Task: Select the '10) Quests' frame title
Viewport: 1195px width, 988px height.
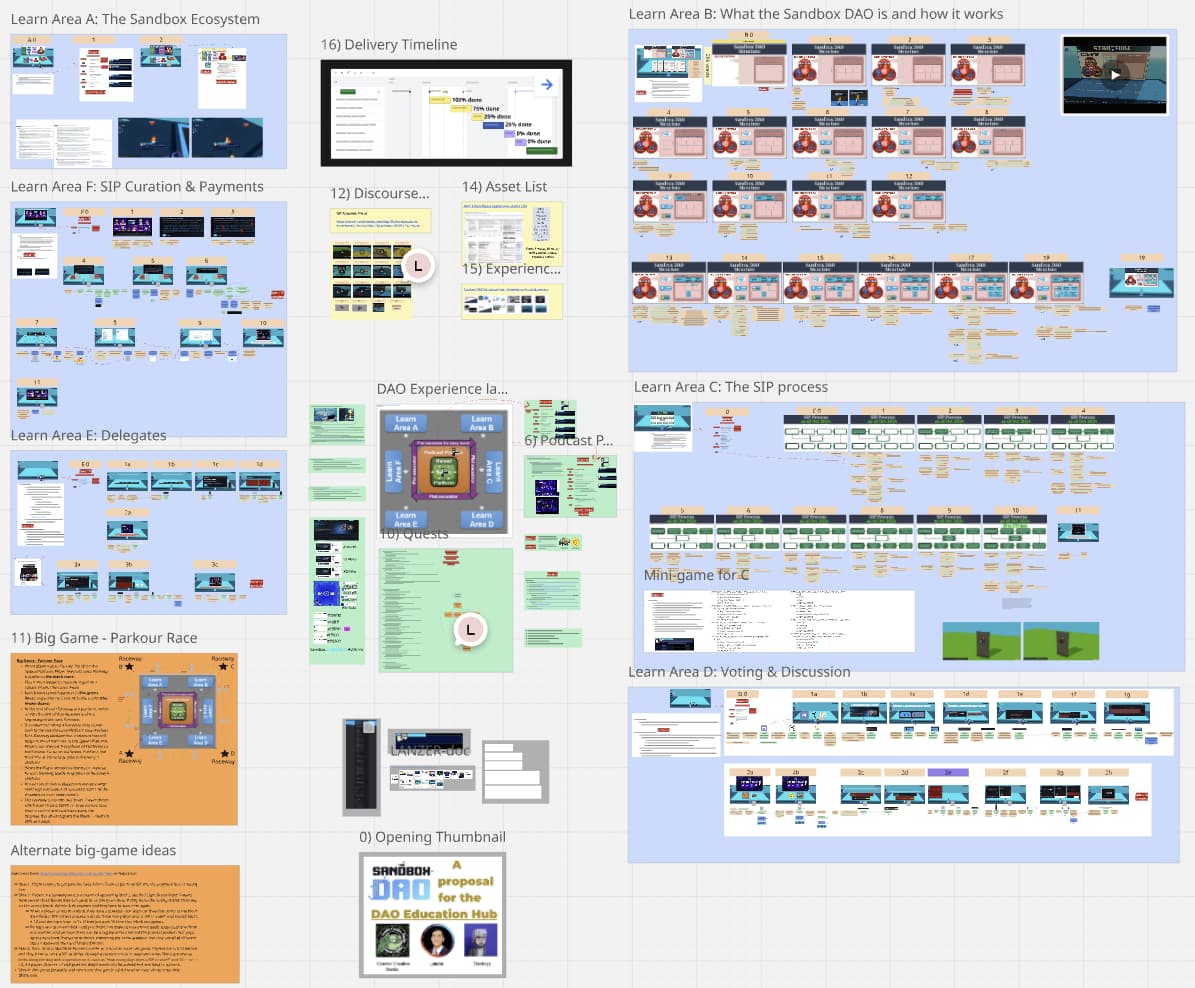Action: [x=414, y=534]
